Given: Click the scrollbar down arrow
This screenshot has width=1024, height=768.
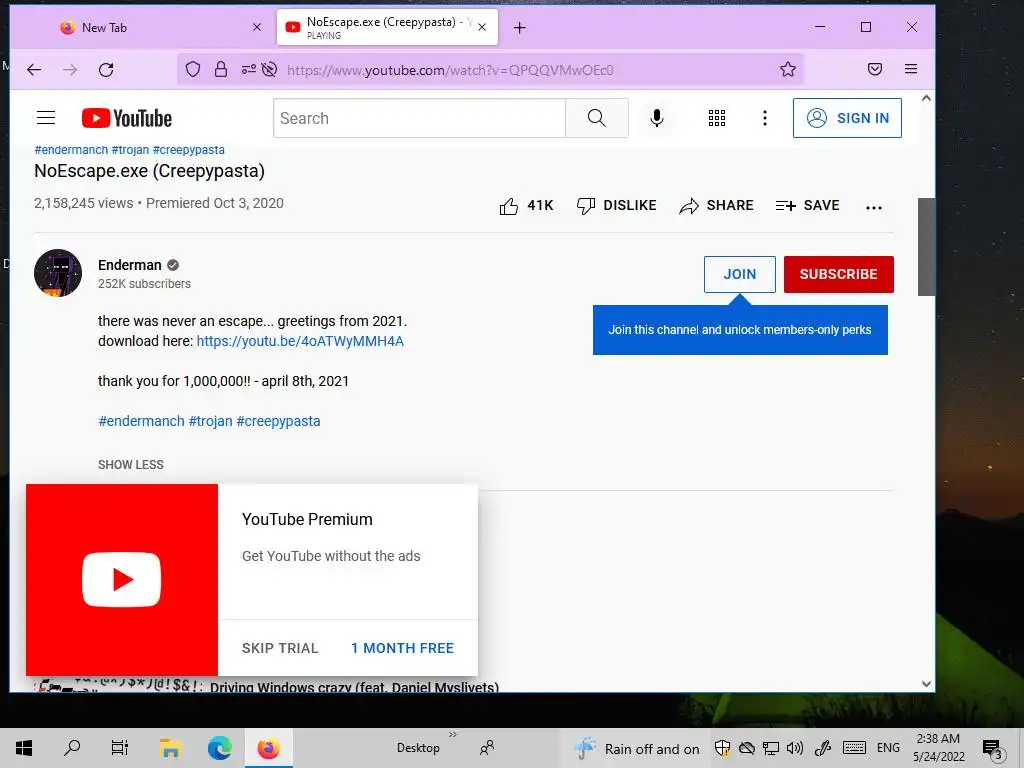Looking at the screenshot, I should 926,684.
